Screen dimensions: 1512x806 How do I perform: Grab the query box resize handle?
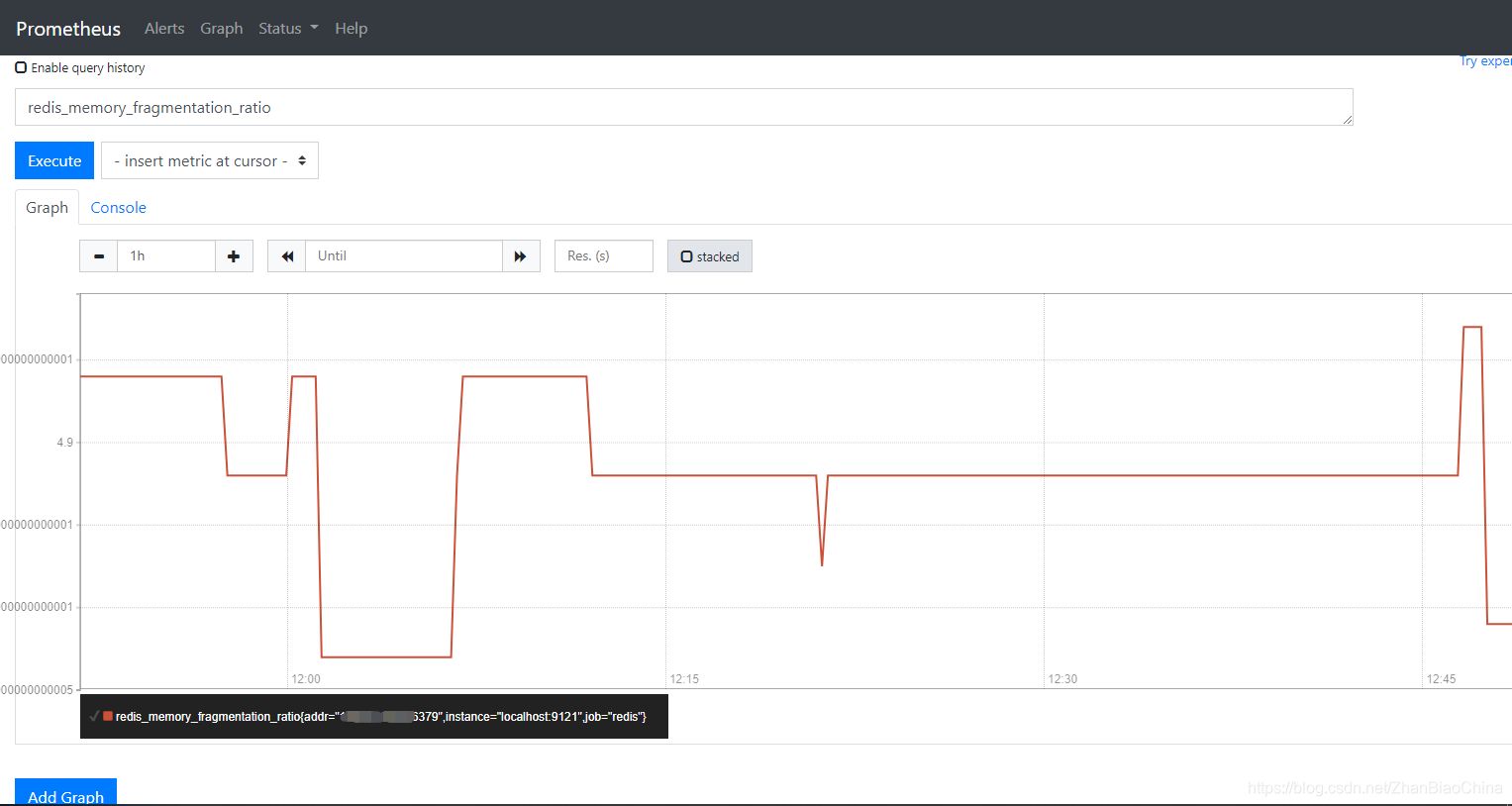[x=1347, y=120]
